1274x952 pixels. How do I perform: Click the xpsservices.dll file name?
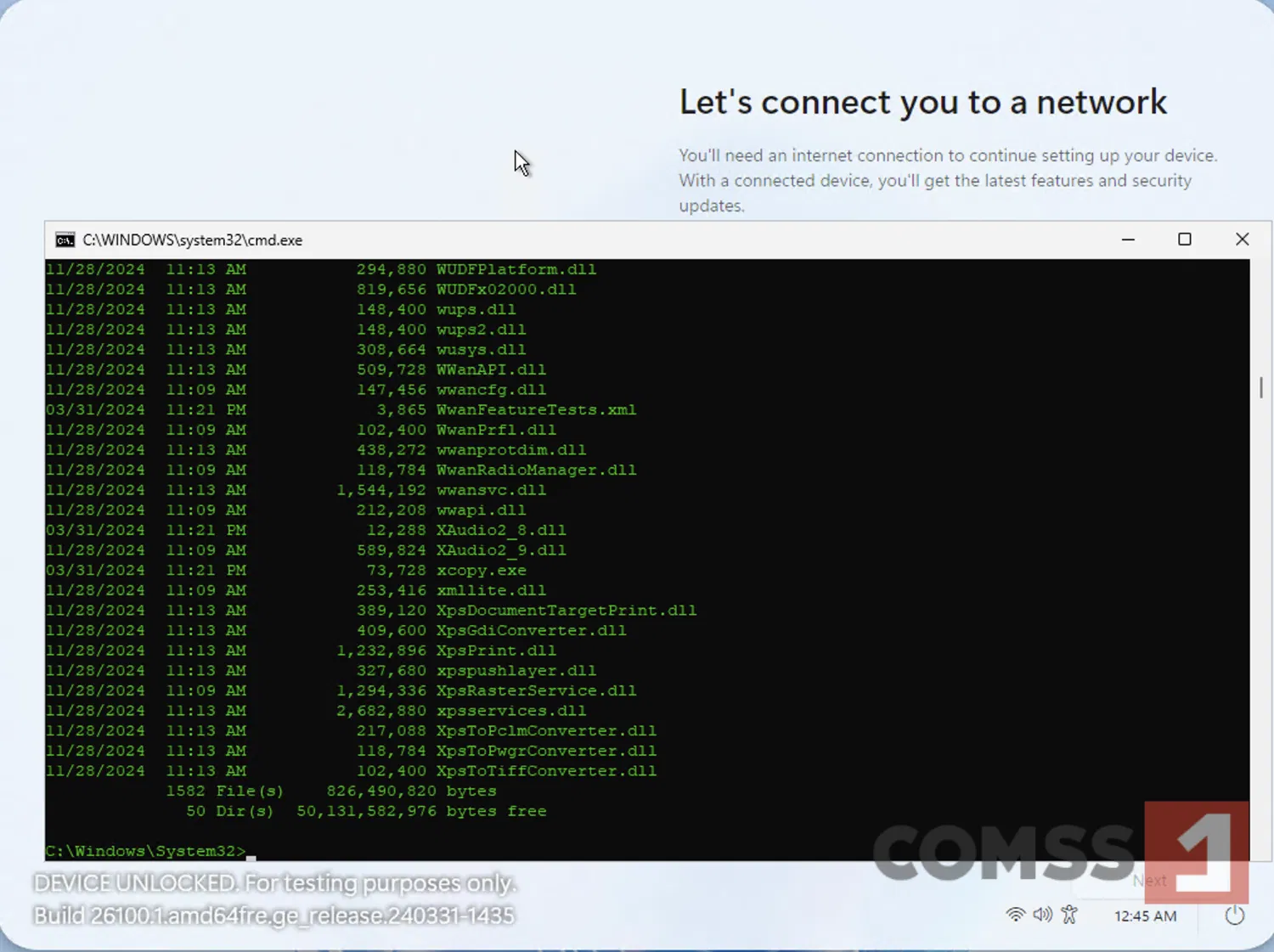pyautogui.click(x=511, y=711)
